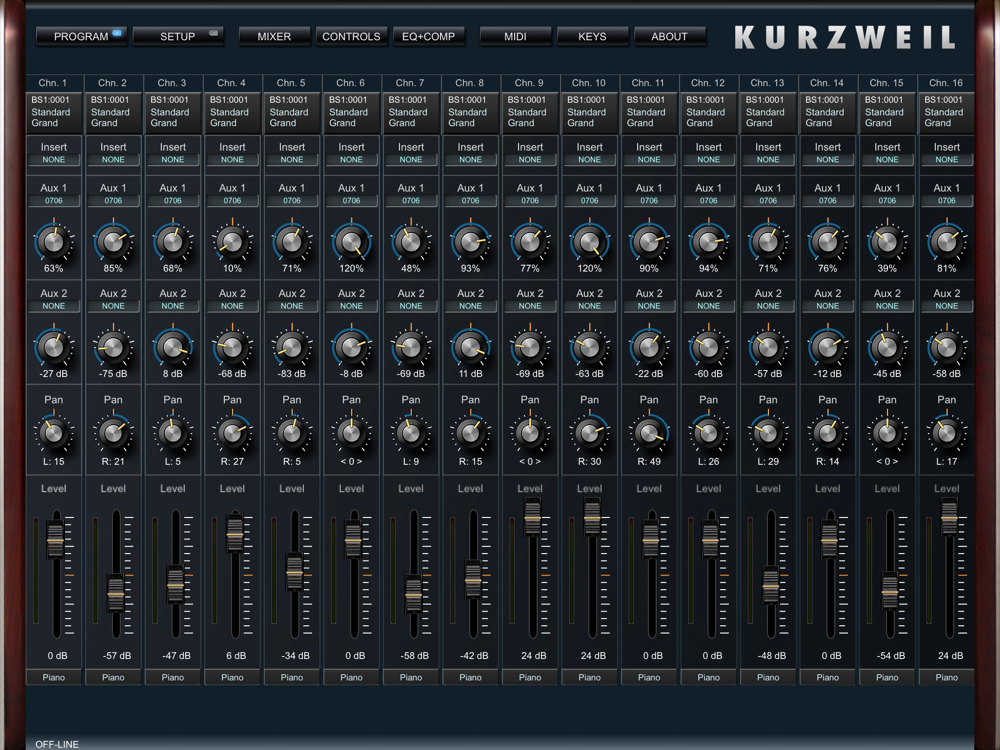Image resolution: width=1000 pixels, height=750 pixels.
Task: Click Chn. 16 Pan knob showing L: 17
Action: [946, 434]
